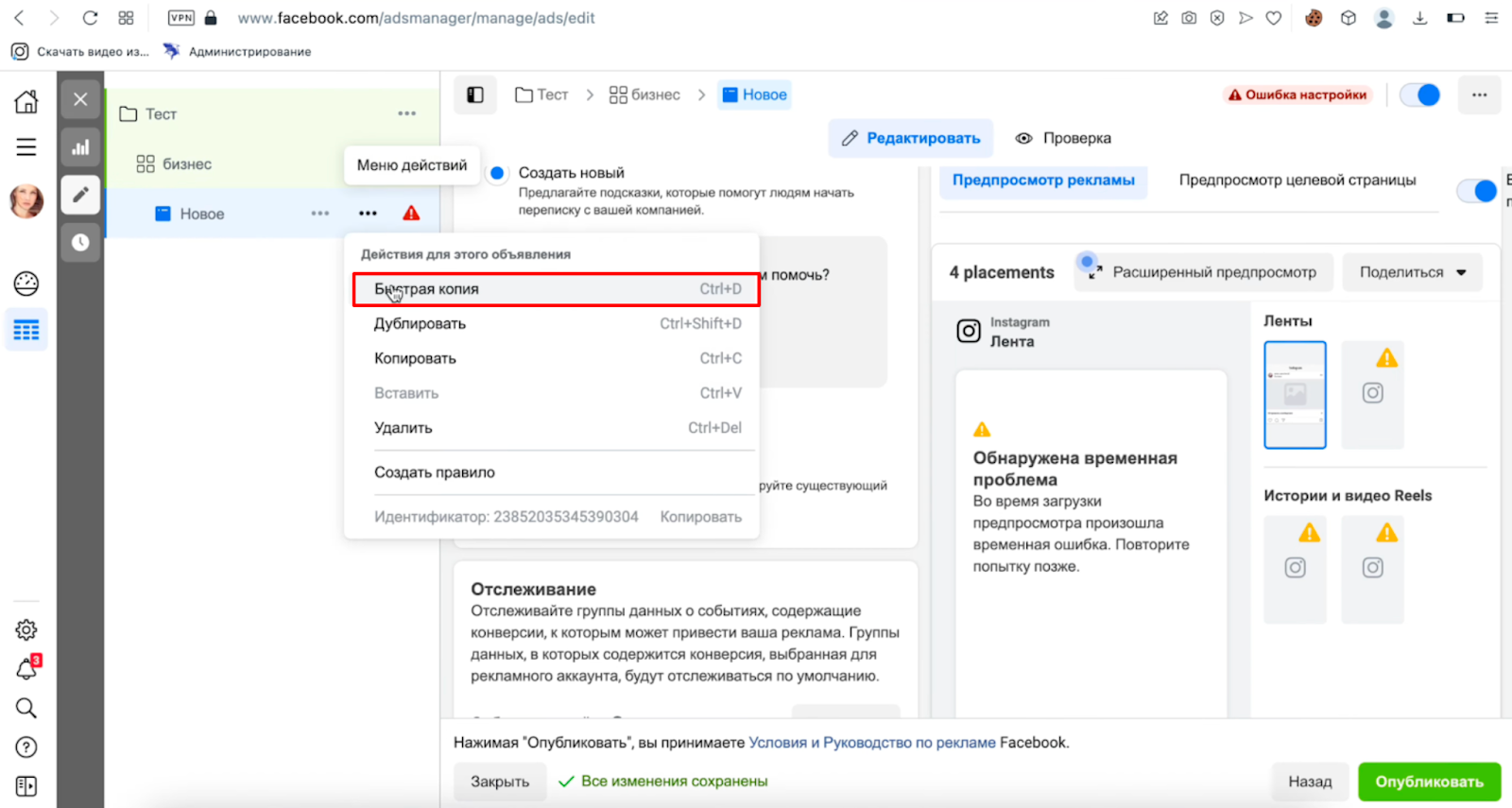Reload the page with refresh icon
The height and width of the screenshot is (808, 1512).
tap(90, 18)
